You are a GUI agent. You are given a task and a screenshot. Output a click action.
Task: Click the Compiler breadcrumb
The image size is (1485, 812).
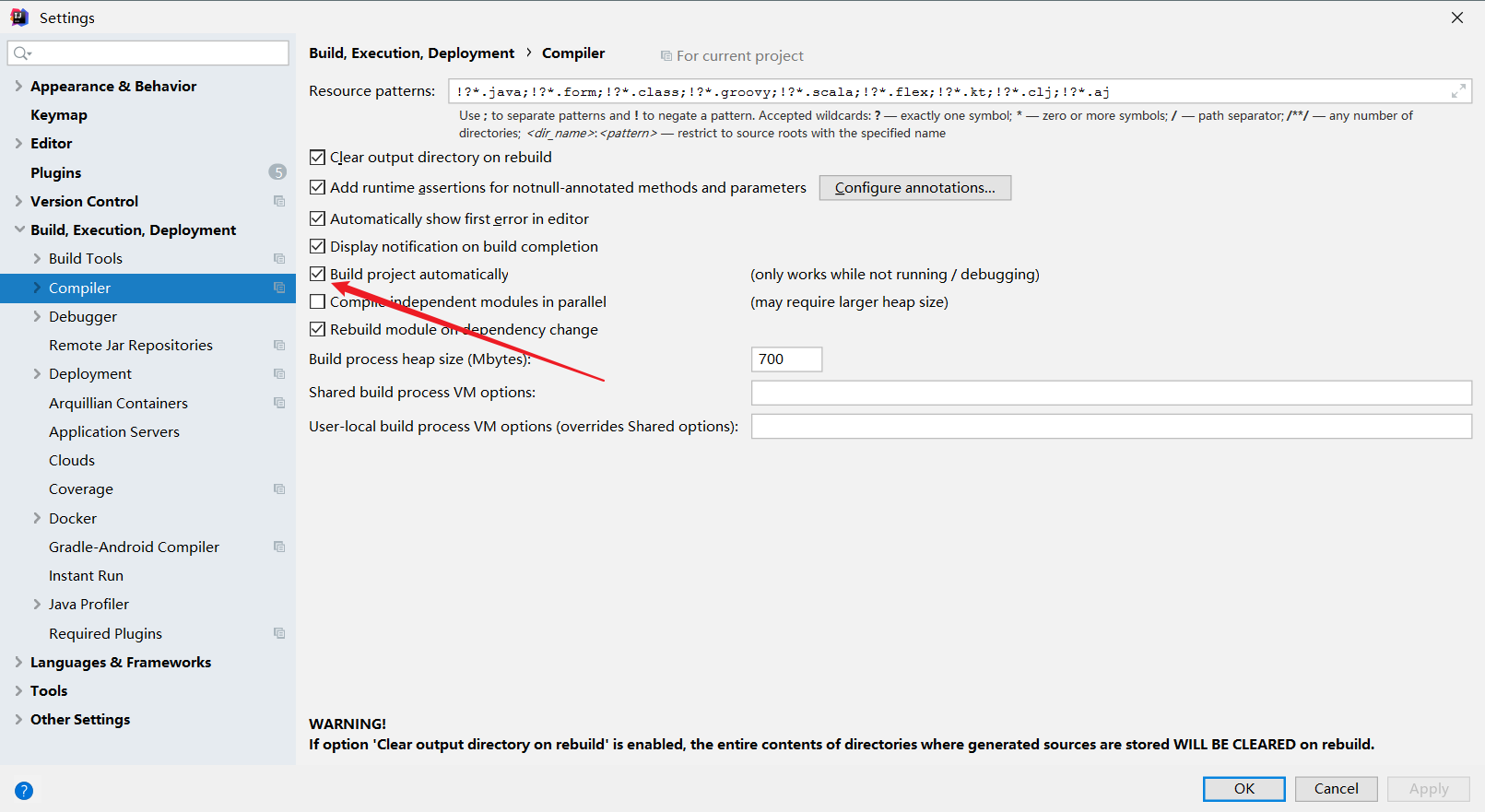(x=573, y=53)
